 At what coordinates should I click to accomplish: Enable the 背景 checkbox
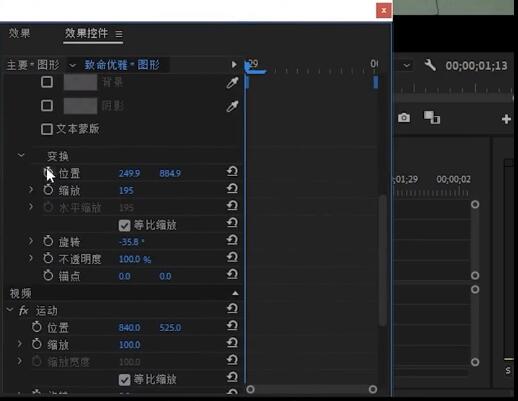tap(47, 82)
